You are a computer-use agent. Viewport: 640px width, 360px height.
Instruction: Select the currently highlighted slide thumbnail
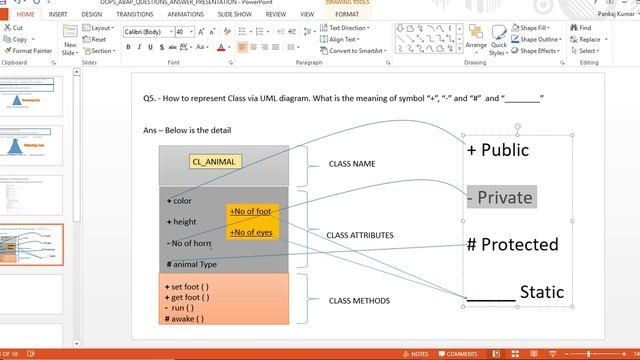point(31,244)
